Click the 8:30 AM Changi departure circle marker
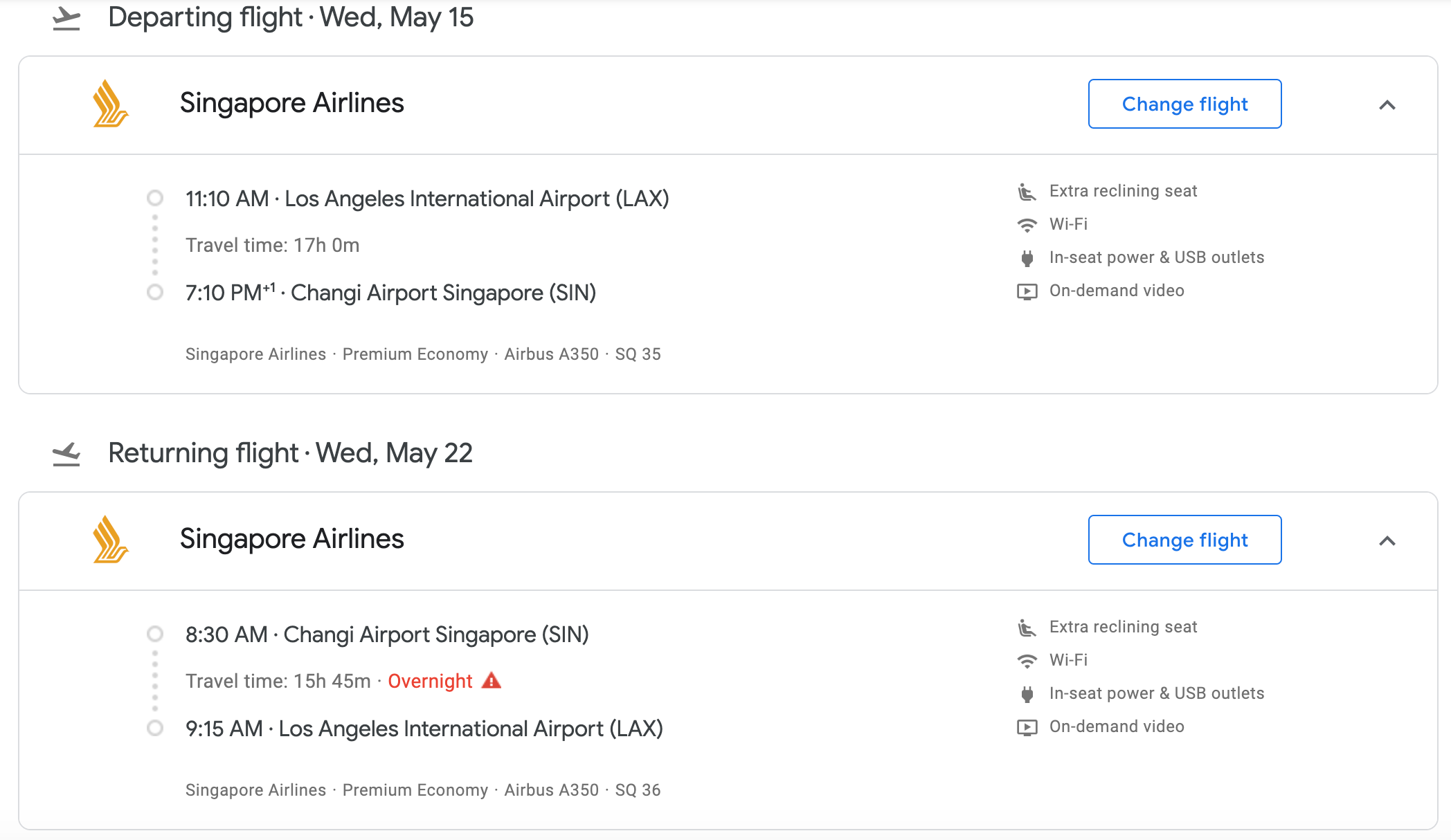1451x840 pixels. (155, 634)
